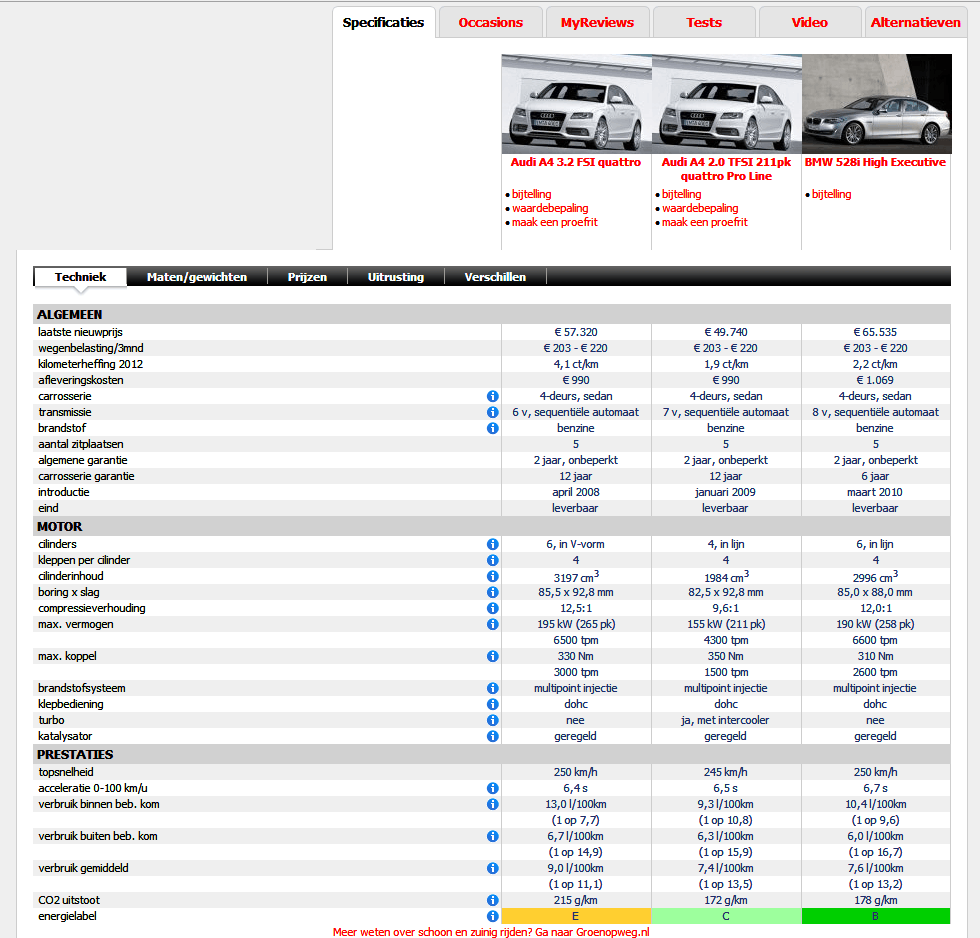Open info icon for cilinders row
980x938 pixels.
click(492, 544)
